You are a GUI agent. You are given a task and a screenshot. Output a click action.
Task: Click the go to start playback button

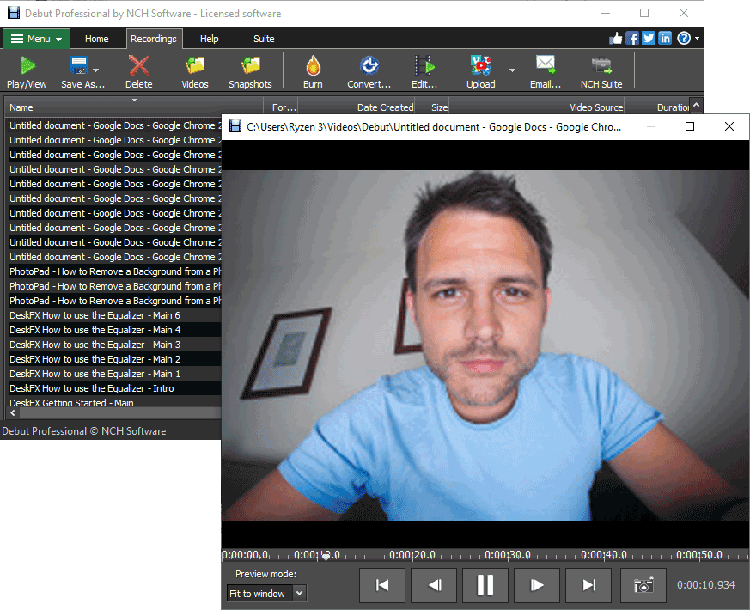coord(382,585)
